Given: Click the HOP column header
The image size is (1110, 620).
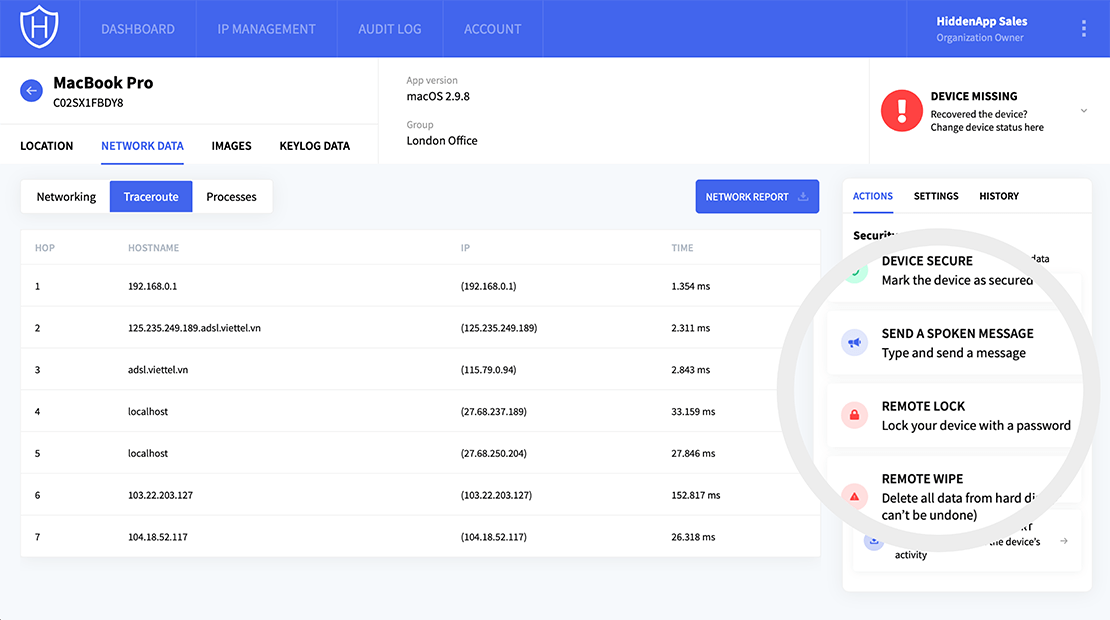Looking at the screenshot, I should pyautogui.click(x=45, y=248).
